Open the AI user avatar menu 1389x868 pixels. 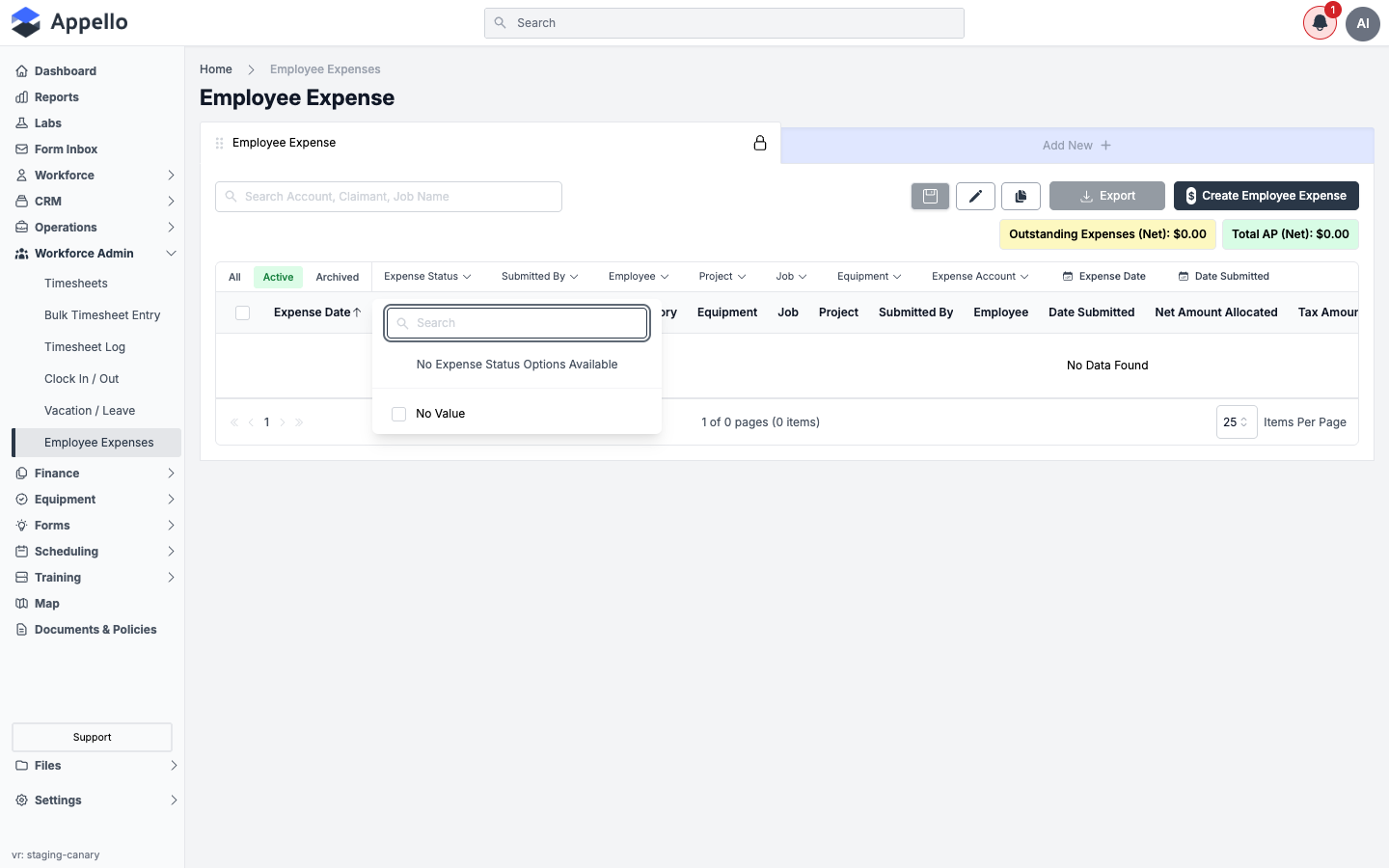pyautogui.click(x=1363, y=23)
